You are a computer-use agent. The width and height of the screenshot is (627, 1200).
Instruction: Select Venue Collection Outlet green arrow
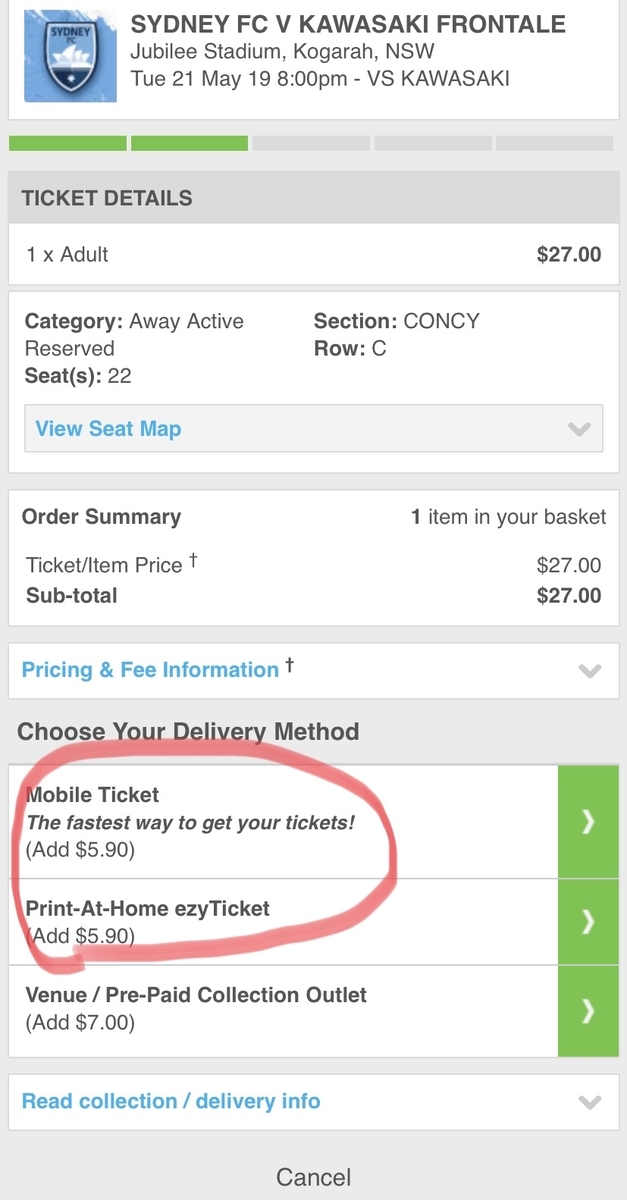[588, 1011]
